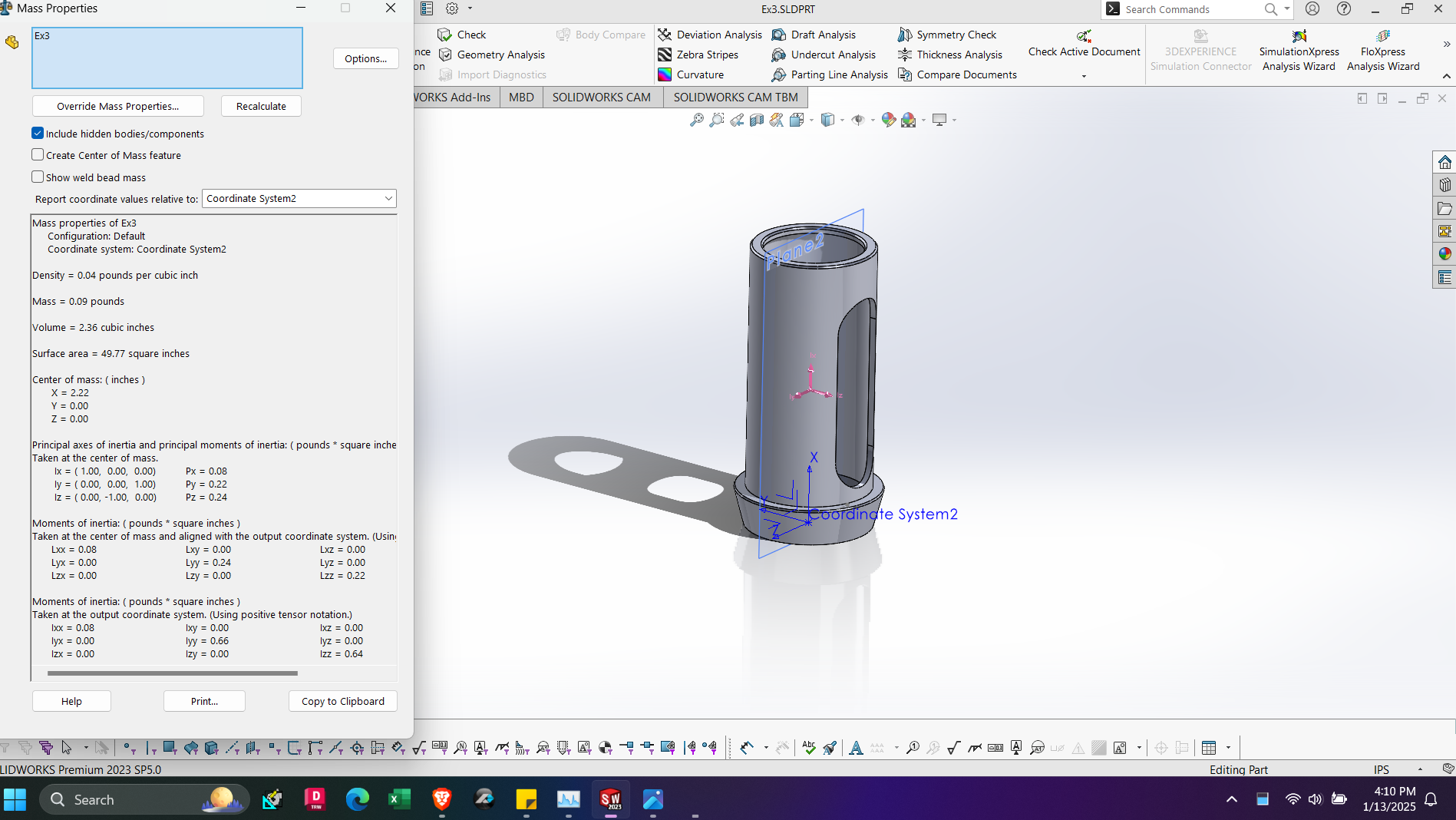This screenshot has width=1456, height=820.
Task: Click the Windows taskbar Search box
Action: tap(144, 799)
